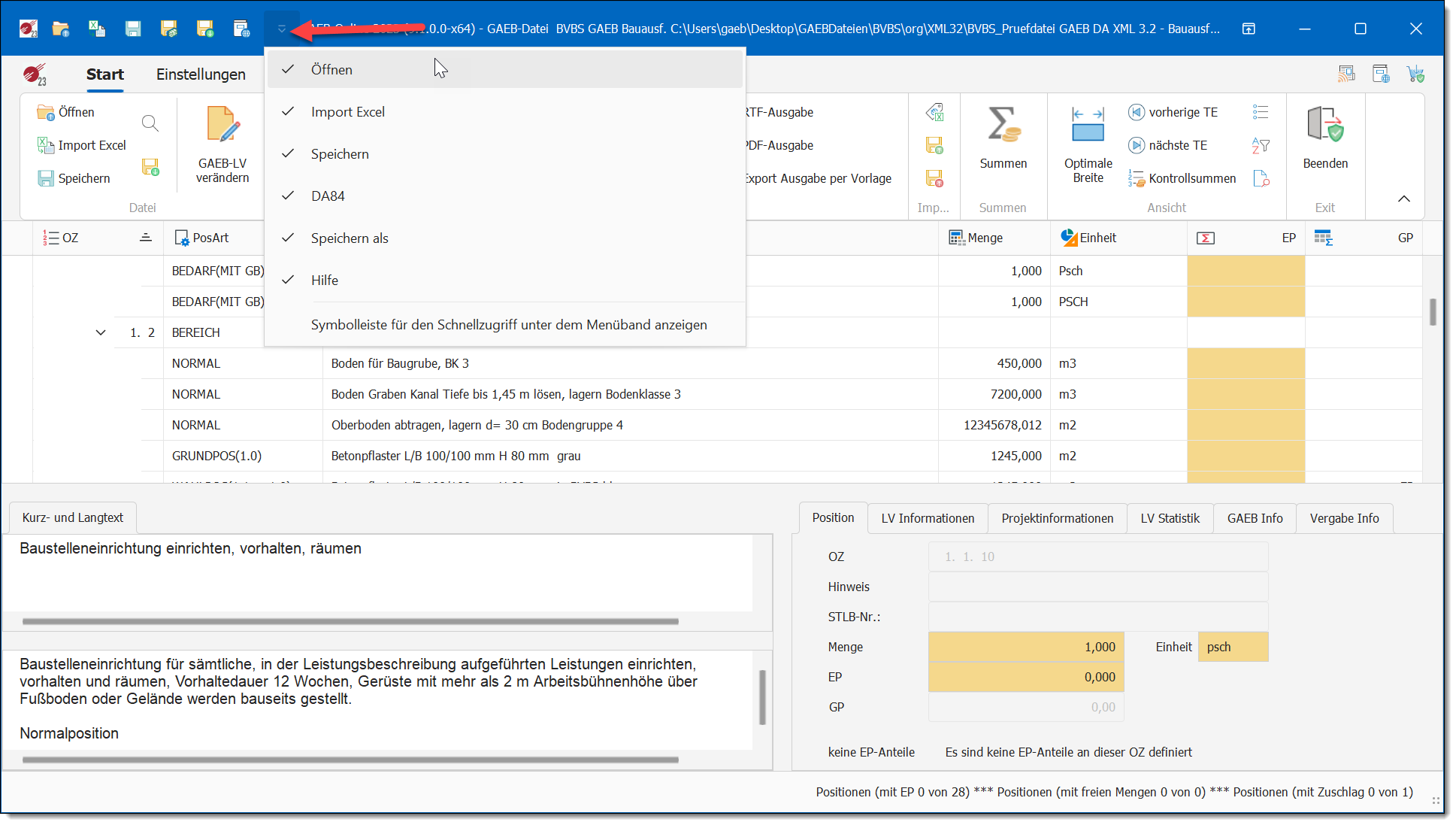
Task: Uncheck Import Excel in quick access menu
Action: (348, 112)
